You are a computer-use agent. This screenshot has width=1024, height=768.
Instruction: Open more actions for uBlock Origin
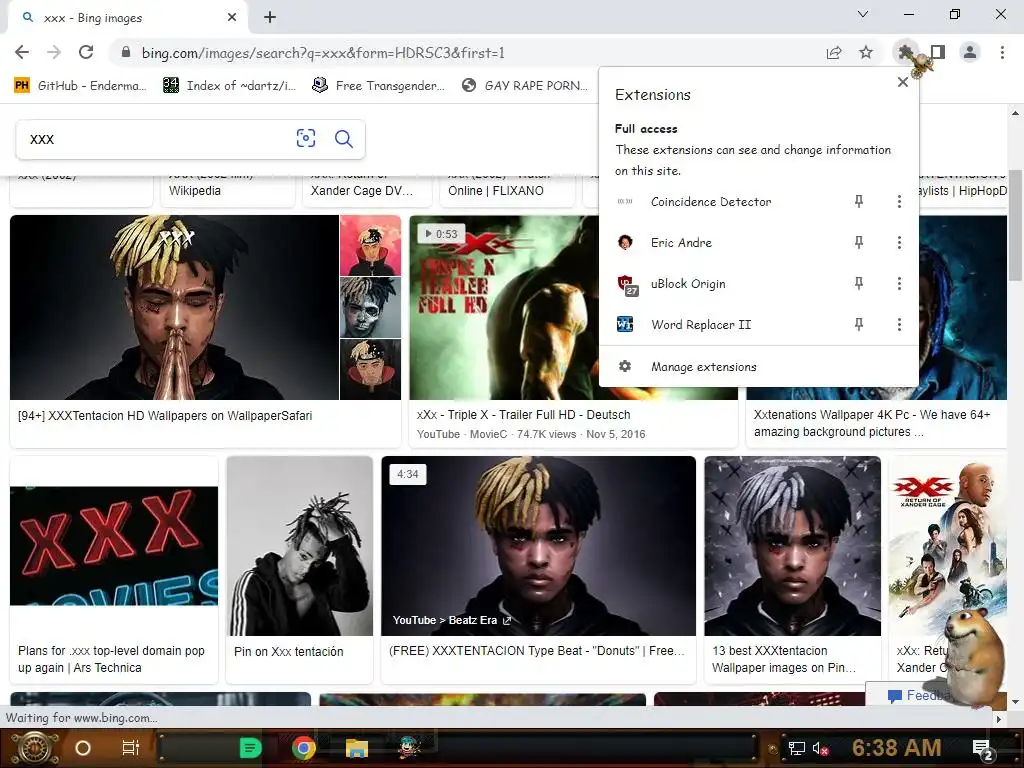899,283
